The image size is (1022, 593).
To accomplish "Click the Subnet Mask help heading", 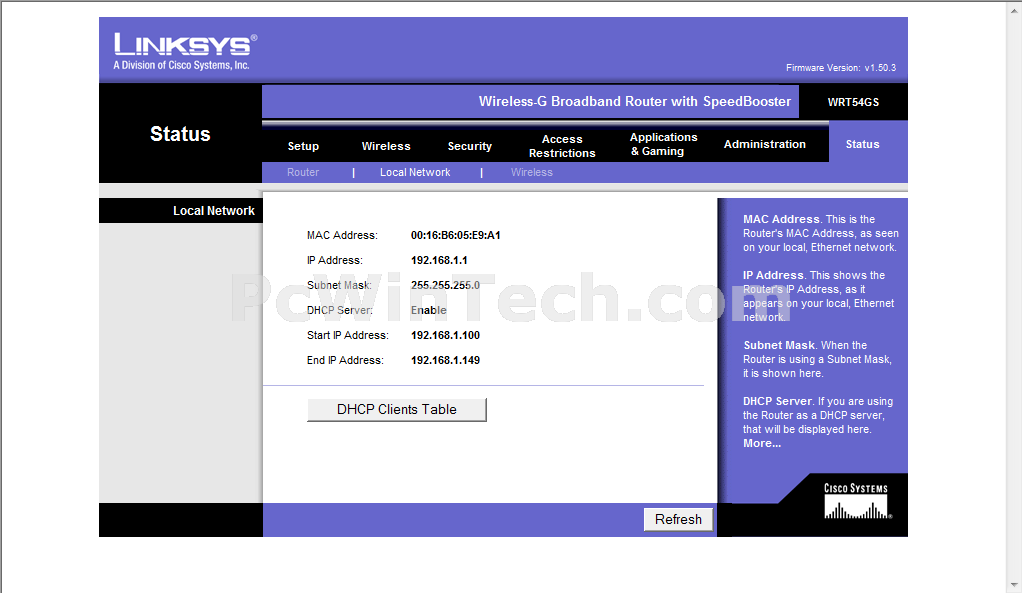I will coord(779,345).
